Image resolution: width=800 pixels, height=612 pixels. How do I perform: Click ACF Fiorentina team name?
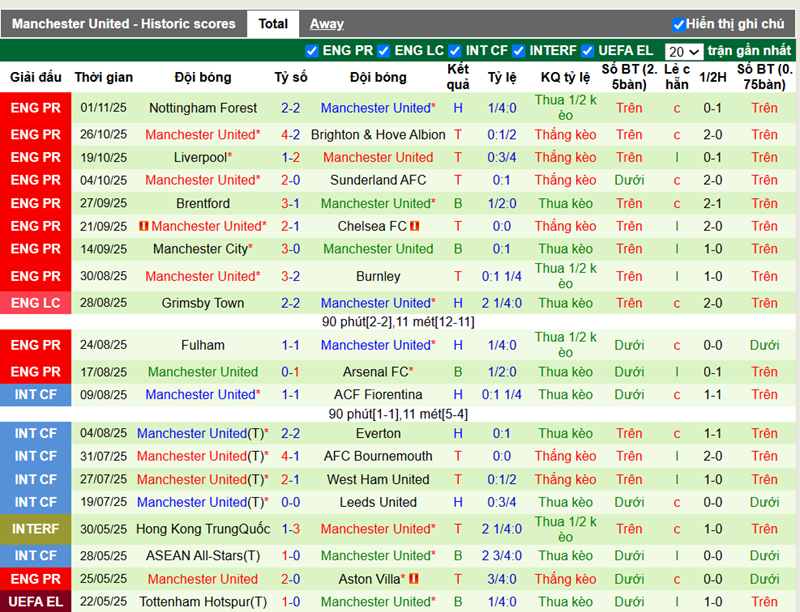click(378, 395)
